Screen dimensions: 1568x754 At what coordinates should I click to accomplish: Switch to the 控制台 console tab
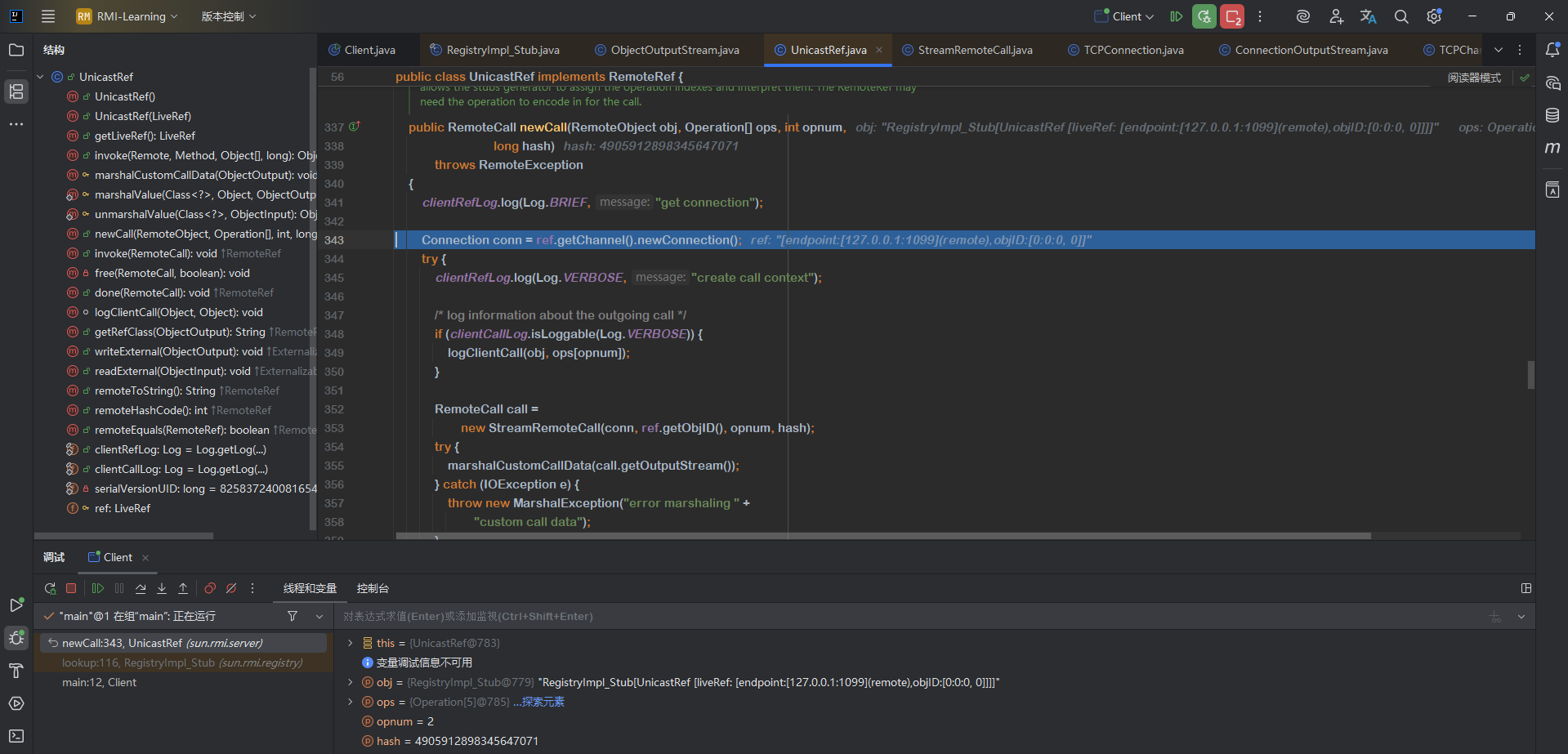pos(373,588)
